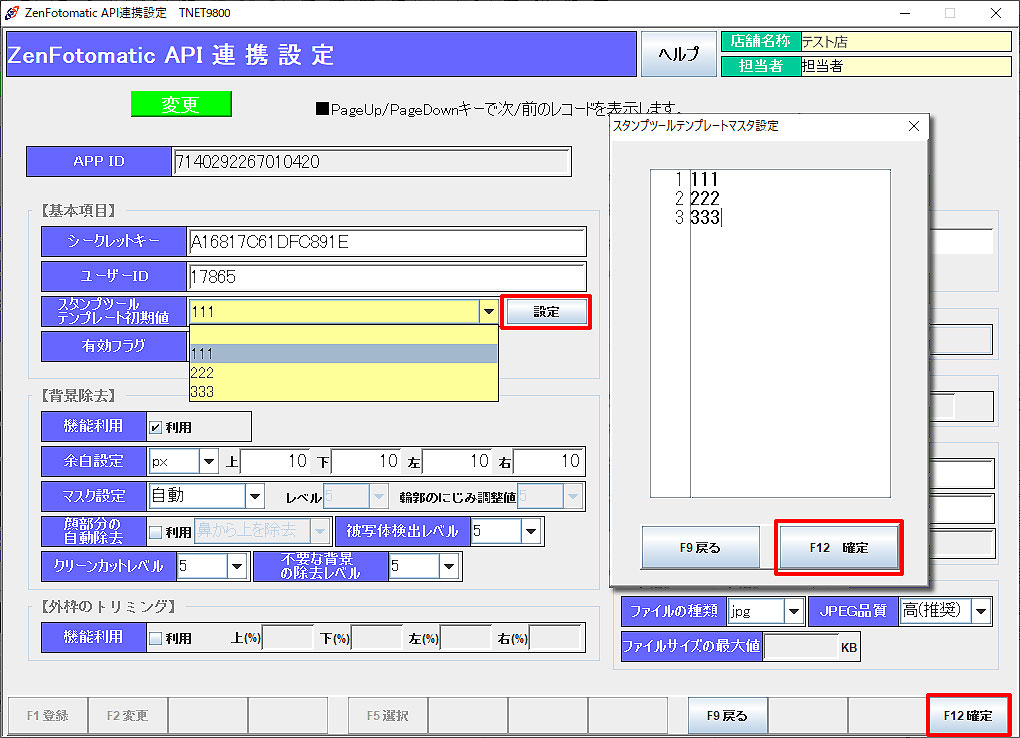Open the JPEG quality dropdown
The height and width of the screenshot is (738, 1020).
point(981,611)
